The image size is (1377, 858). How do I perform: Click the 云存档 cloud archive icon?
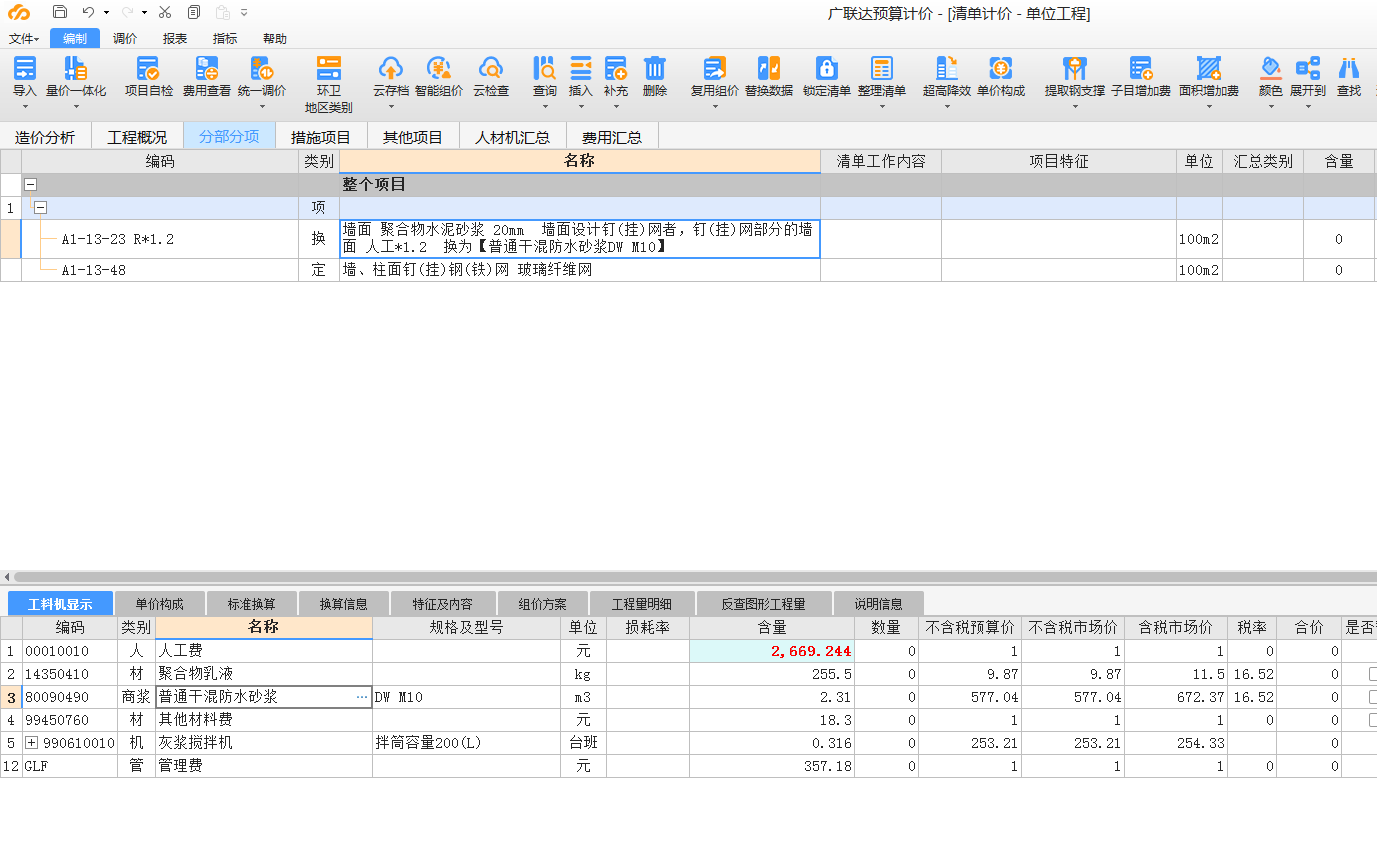(x=391, y=69)
